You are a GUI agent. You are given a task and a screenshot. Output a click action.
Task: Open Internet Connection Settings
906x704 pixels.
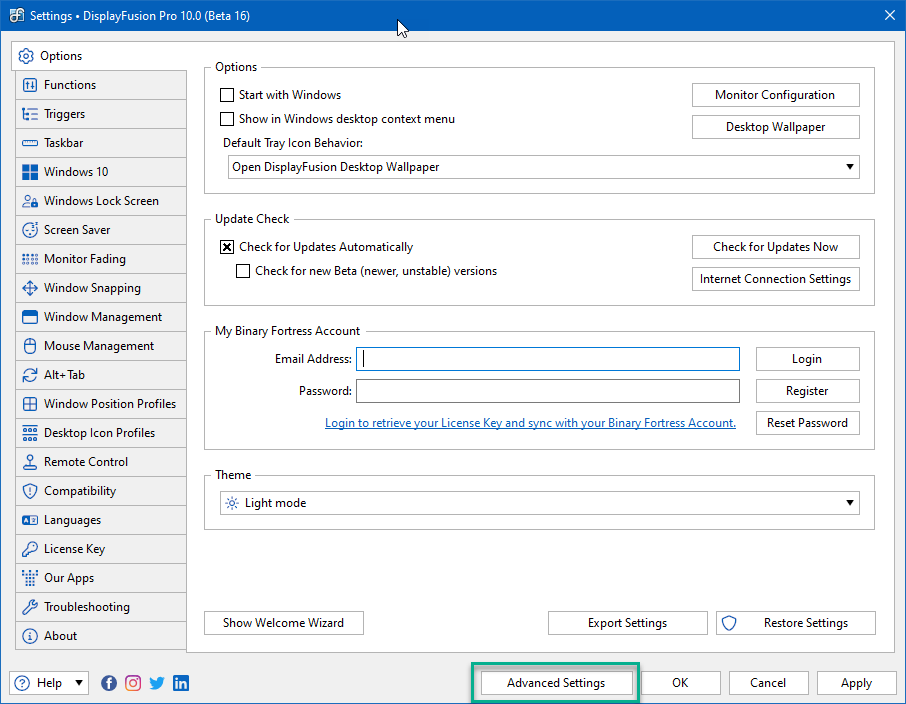coord(775,279)
